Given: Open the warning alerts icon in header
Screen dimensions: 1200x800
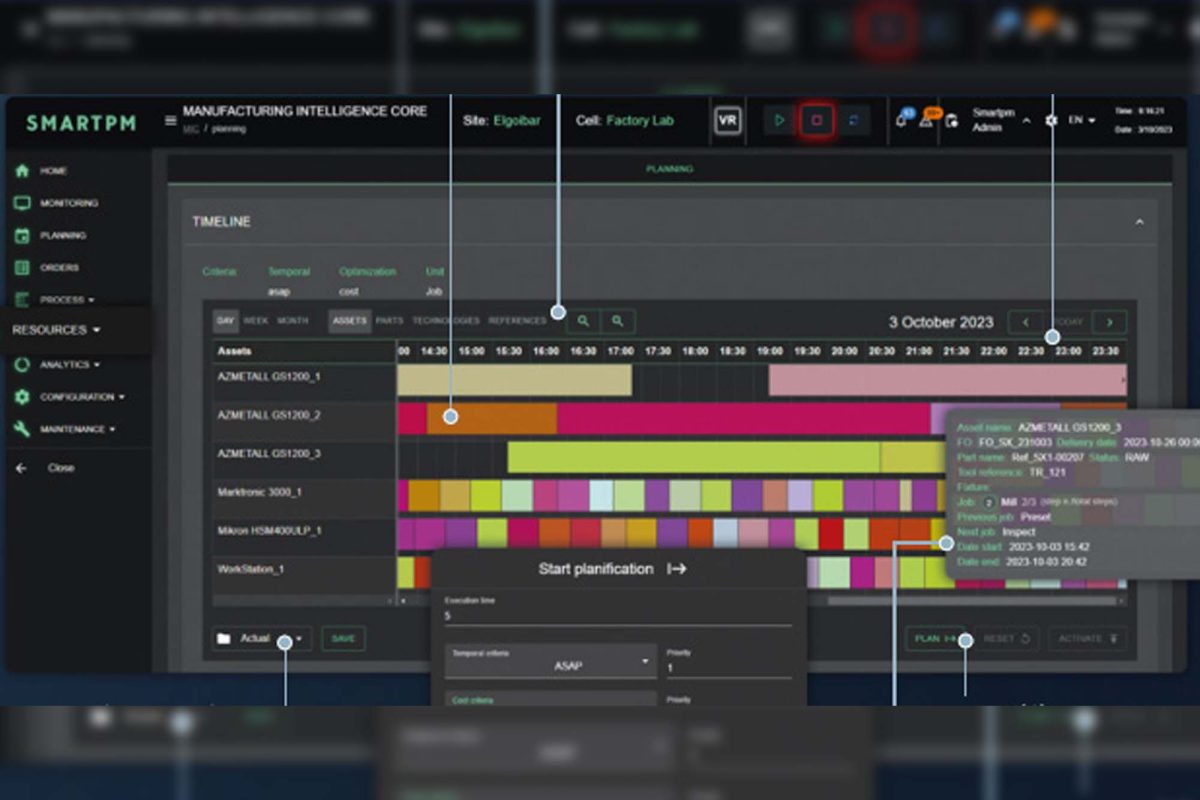Looking at the screenshot, I should pos(927,120).
